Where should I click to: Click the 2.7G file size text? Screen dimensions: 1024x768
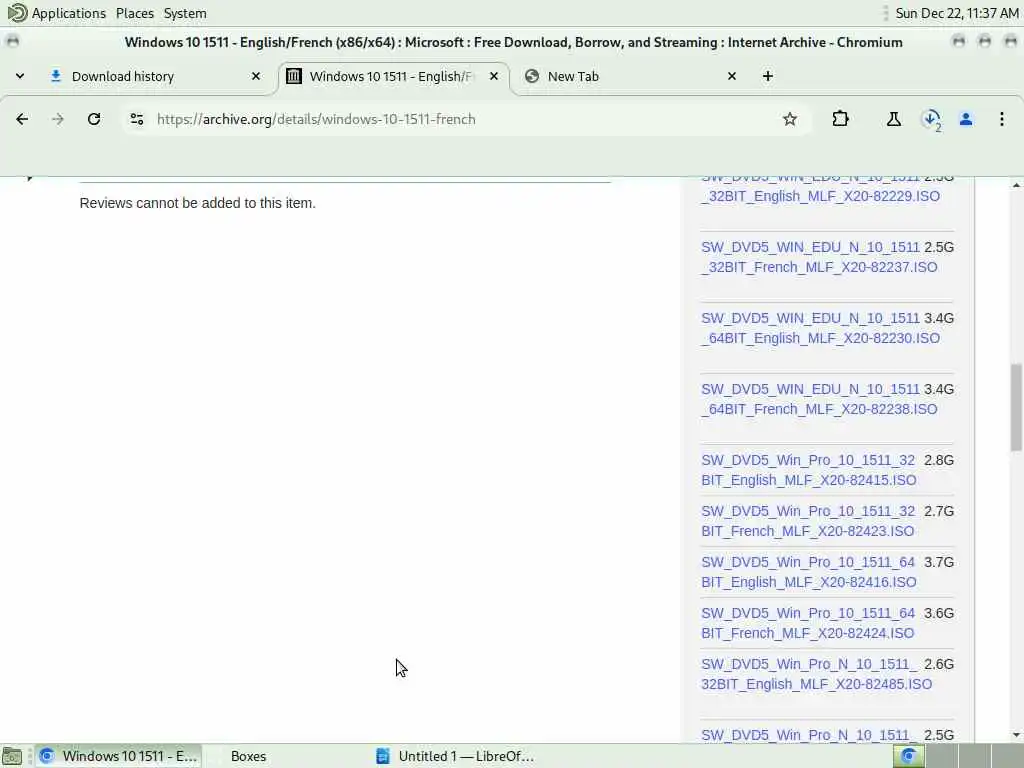point(938,511)
